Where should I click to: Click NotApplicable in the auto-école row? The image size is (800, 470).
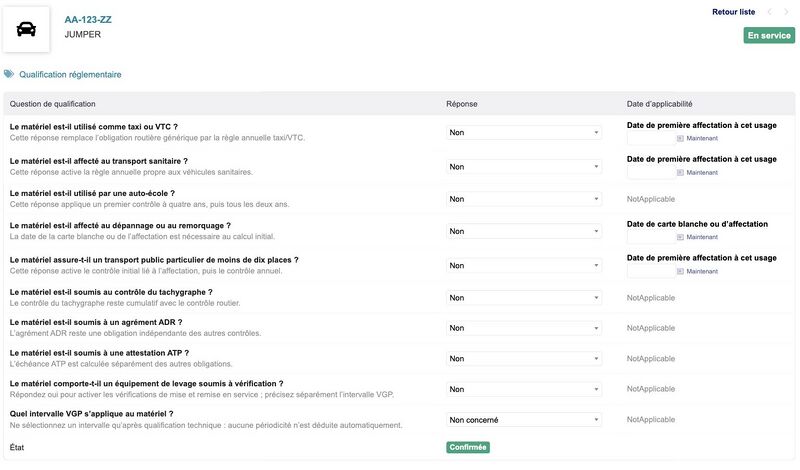click(x=651, y=199)
